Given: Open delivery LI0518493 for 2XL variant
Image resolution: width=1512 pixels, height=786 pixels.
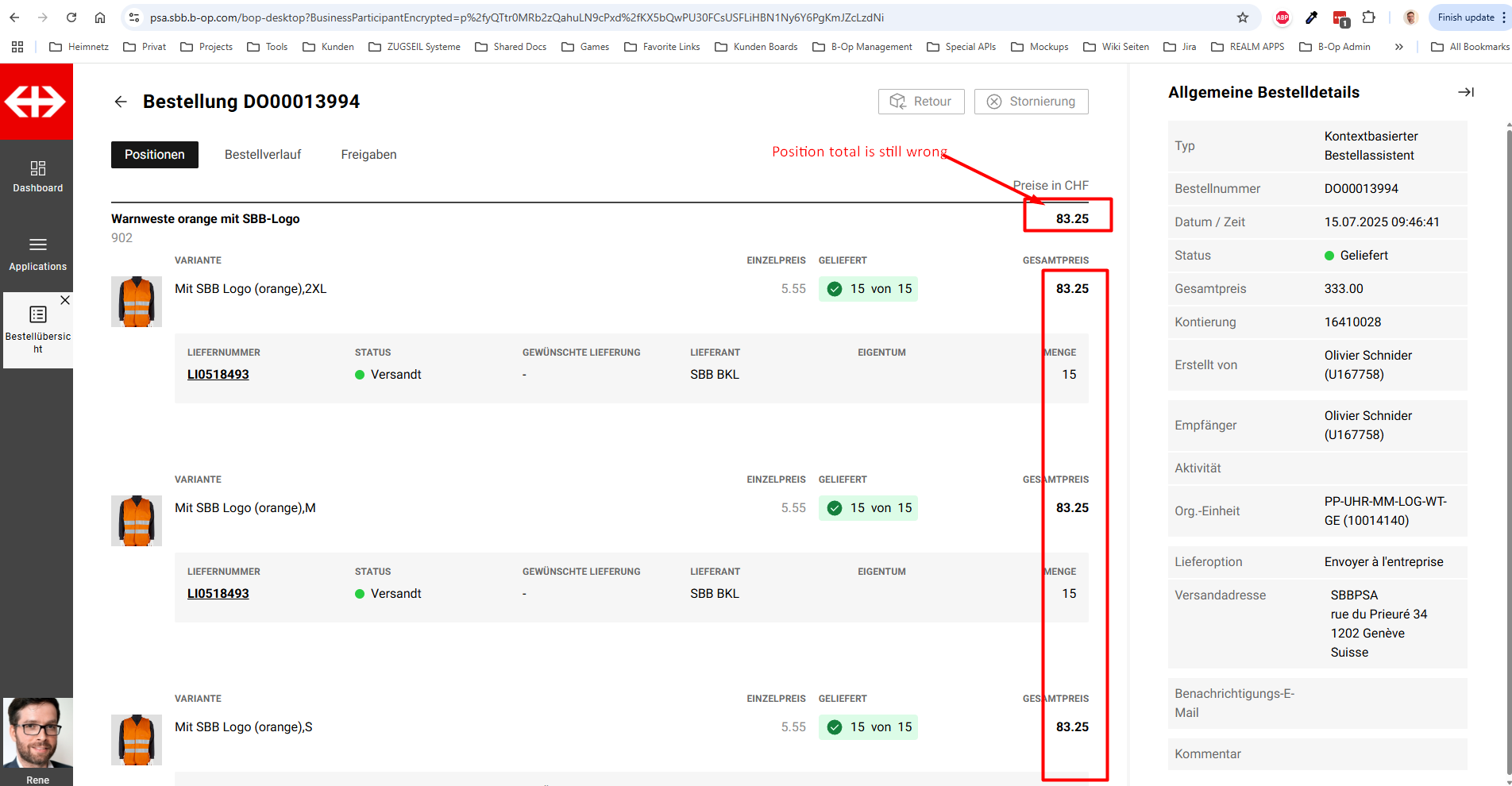Looking at the screenshot, I should click(x=218, y=375).
